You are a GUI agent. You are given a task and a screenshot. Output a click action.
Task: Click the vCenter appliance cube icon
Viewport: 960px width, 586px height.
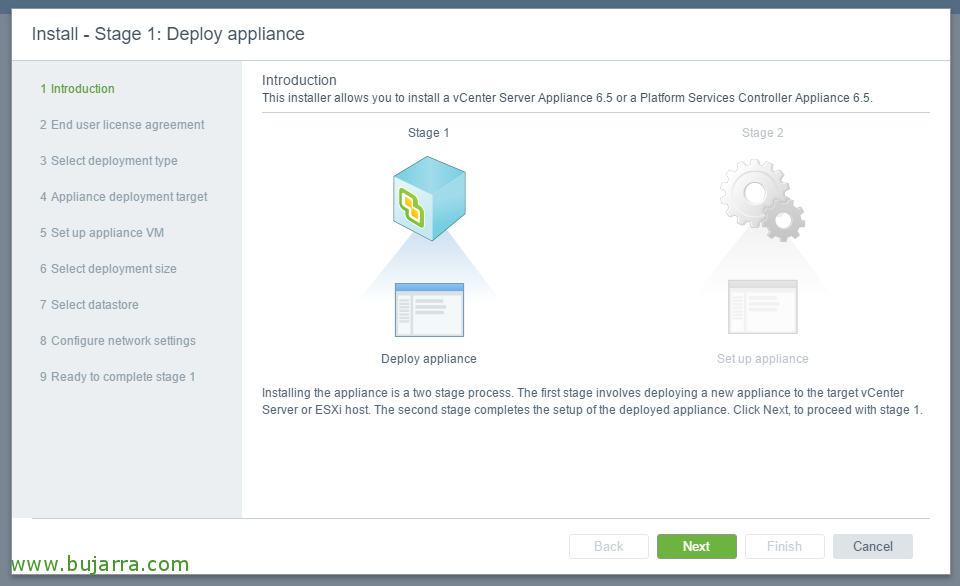tap(429, 198)
